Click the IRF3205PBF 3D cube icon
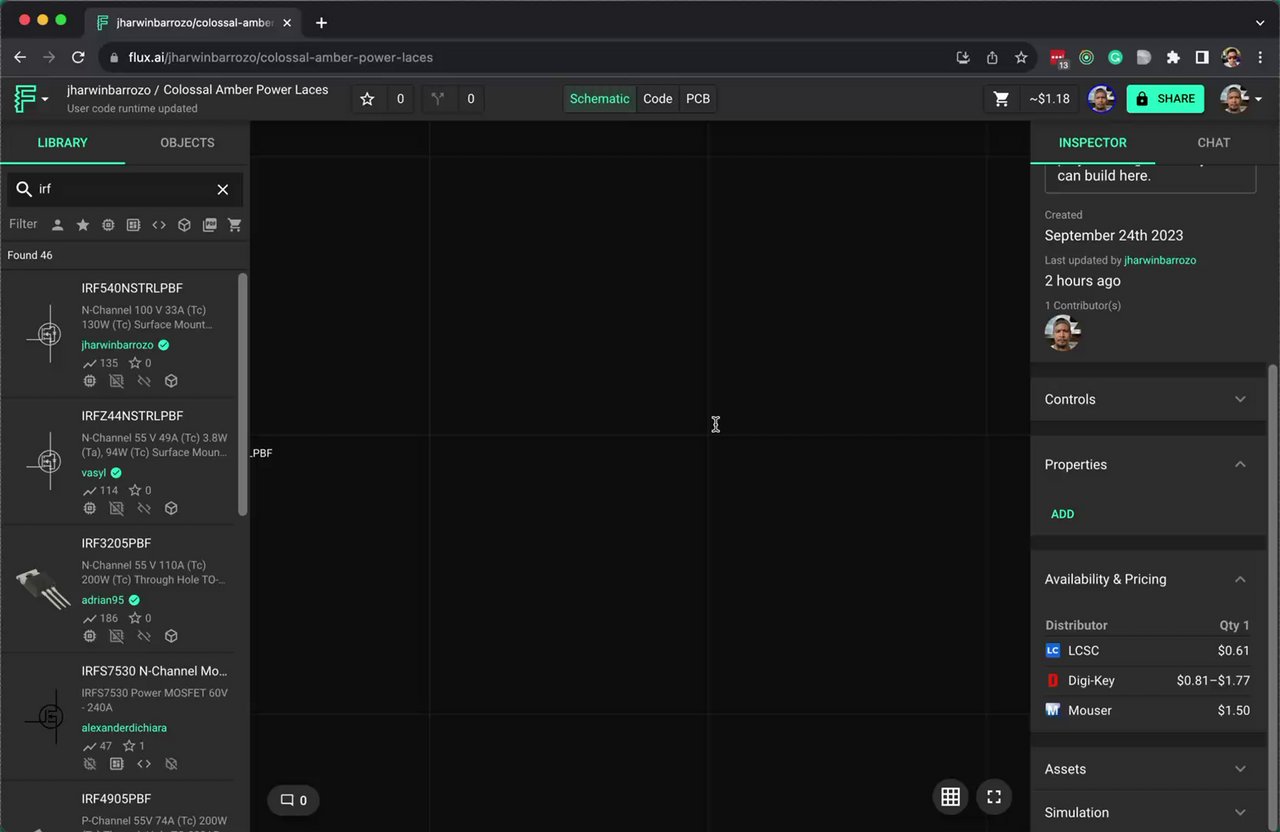This screenshot has height=832, width=1280. [x=171, y=636]
